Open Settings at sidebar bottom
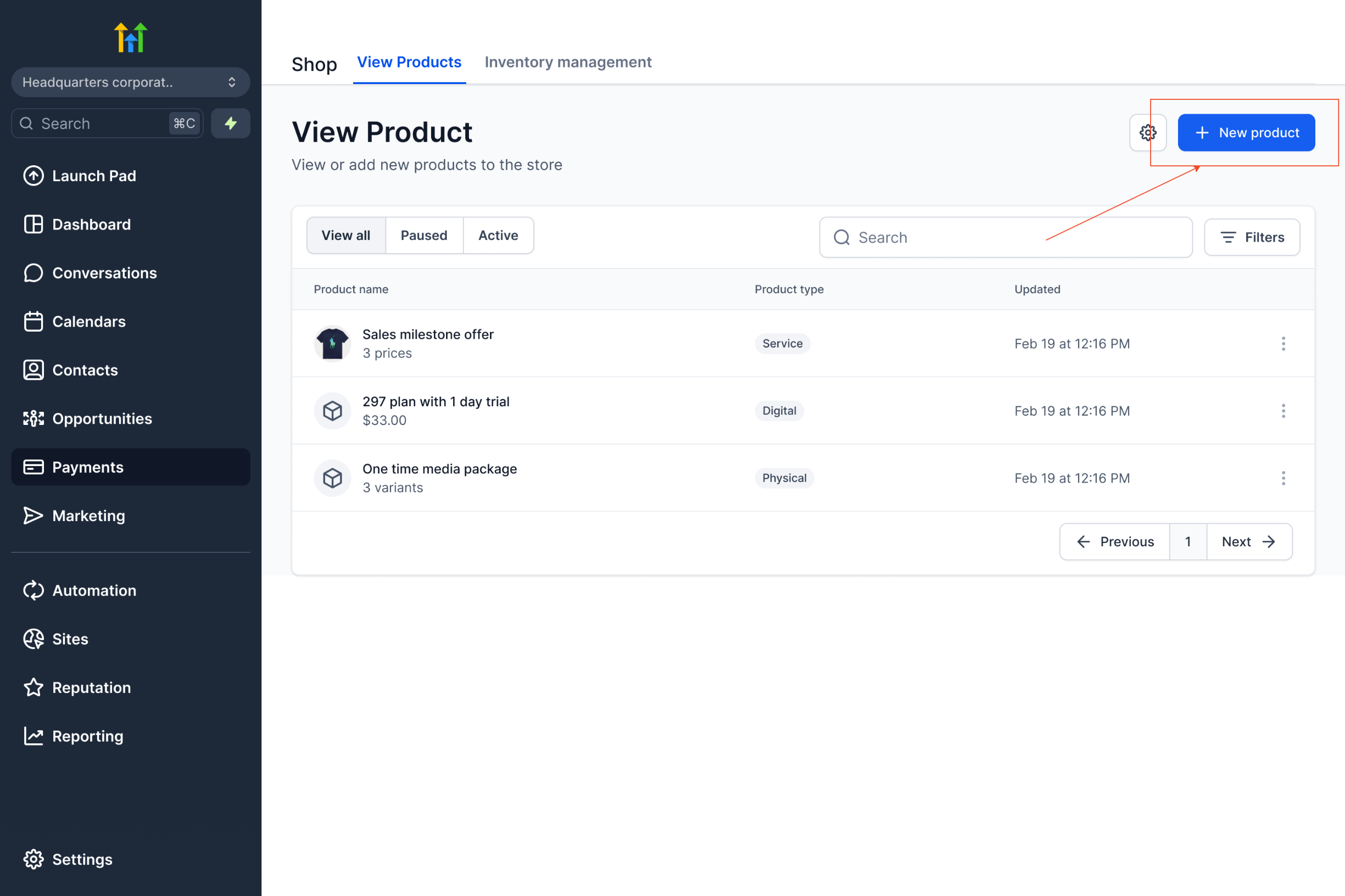Viewport: 1345px width, 896px height. click(82, 859)
